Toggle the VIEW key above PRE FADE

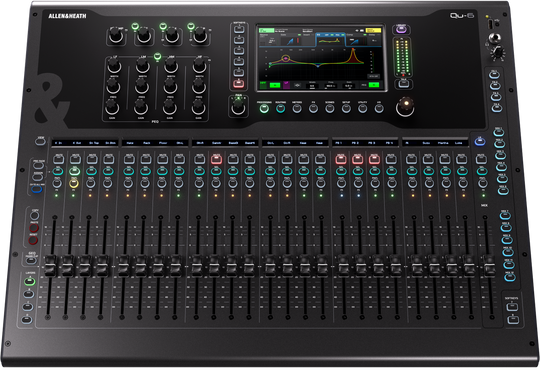[x=41, y=142]
